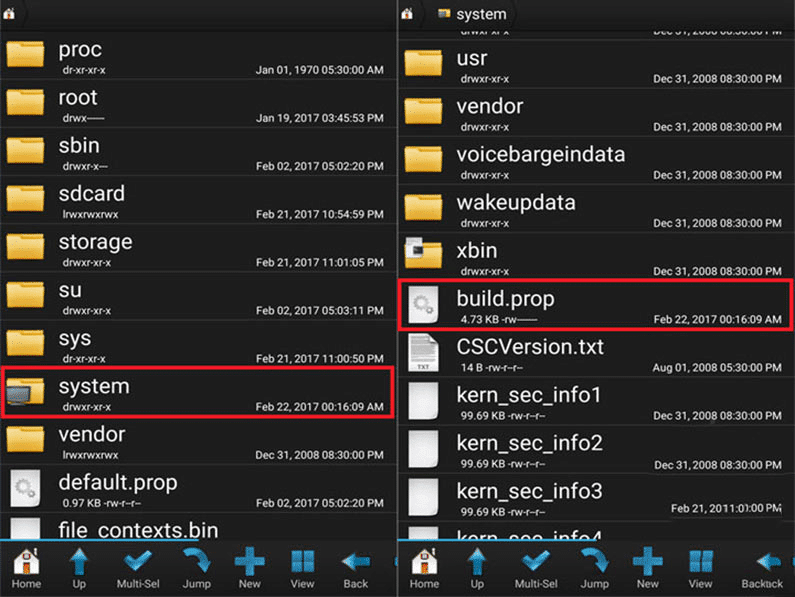Tap root home icon in right pane path bar
Viewport: 795px width, 597px height.
coord(407,14)
